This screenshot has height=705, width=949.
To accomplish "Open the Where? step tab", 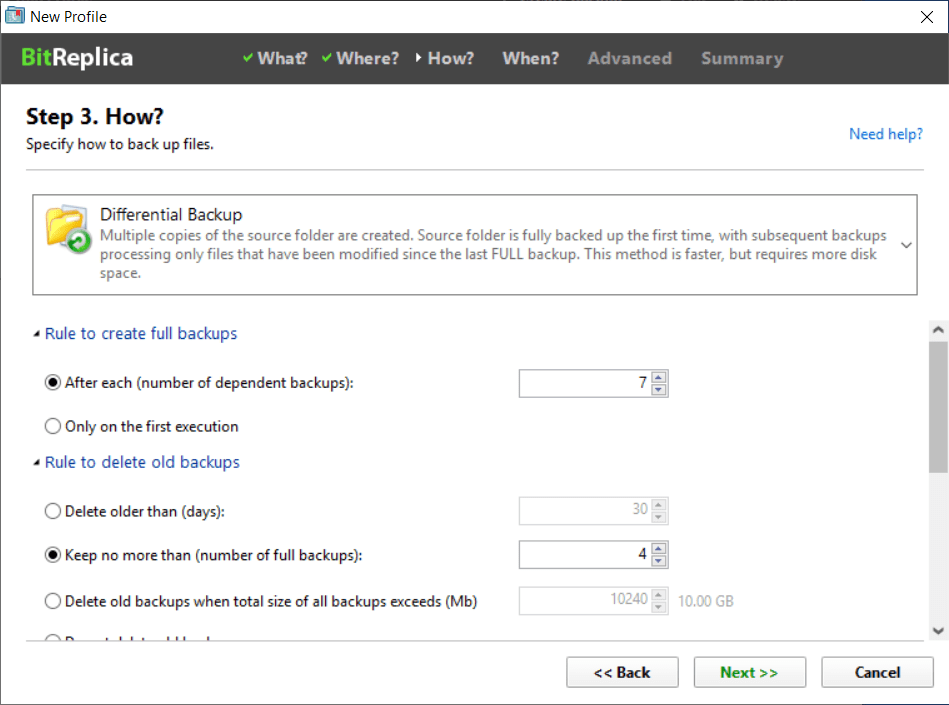I will pos(361,58).
